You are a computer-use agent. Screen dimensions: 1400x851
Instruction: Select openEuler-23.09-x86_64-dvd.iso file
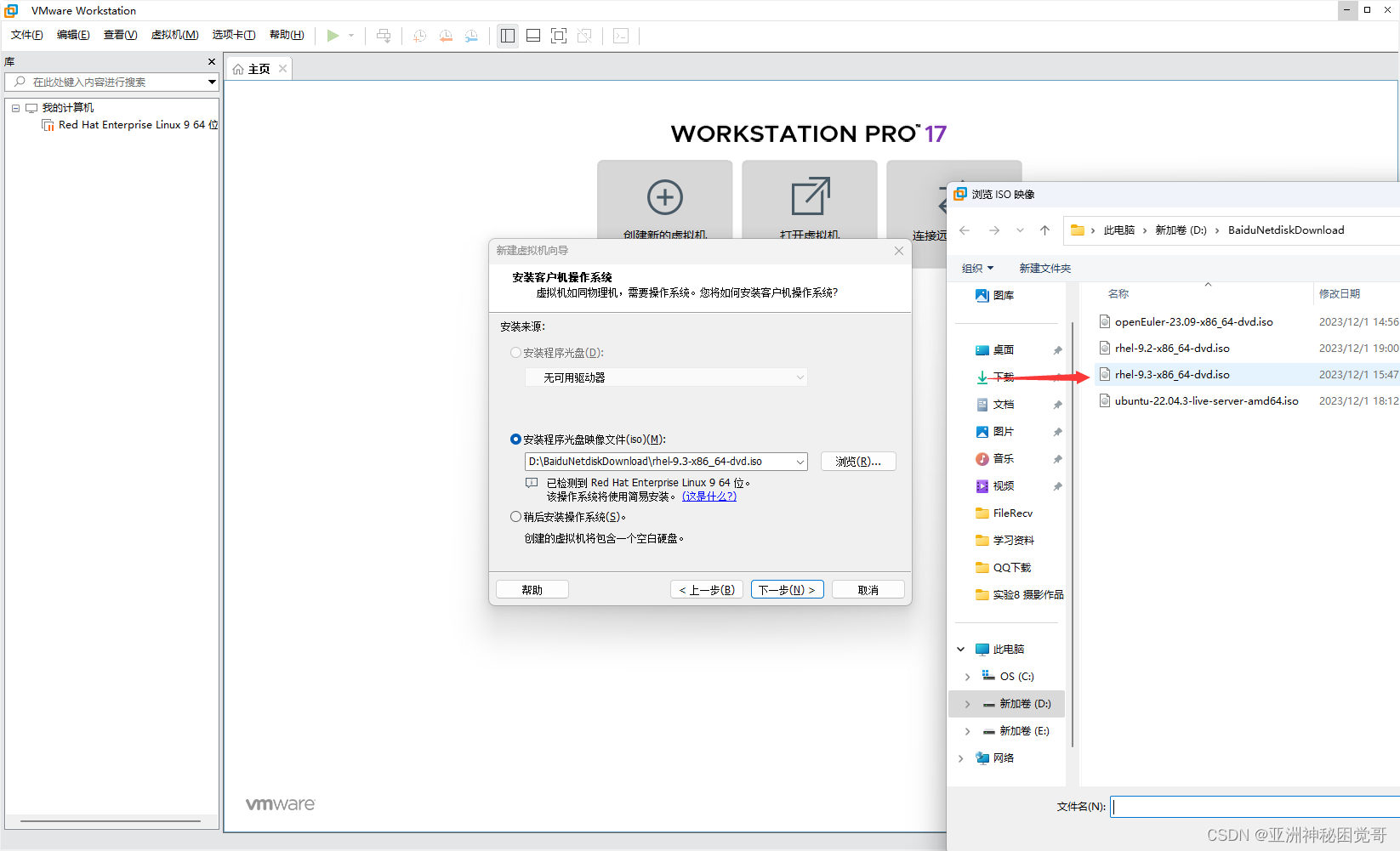tap(1193, 322)
